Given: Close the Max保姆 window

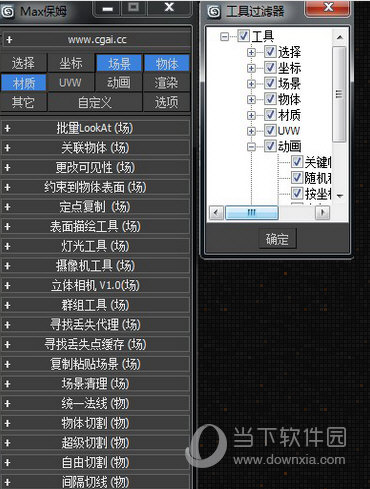Looking at the screenshot, I should coord(169,8).
